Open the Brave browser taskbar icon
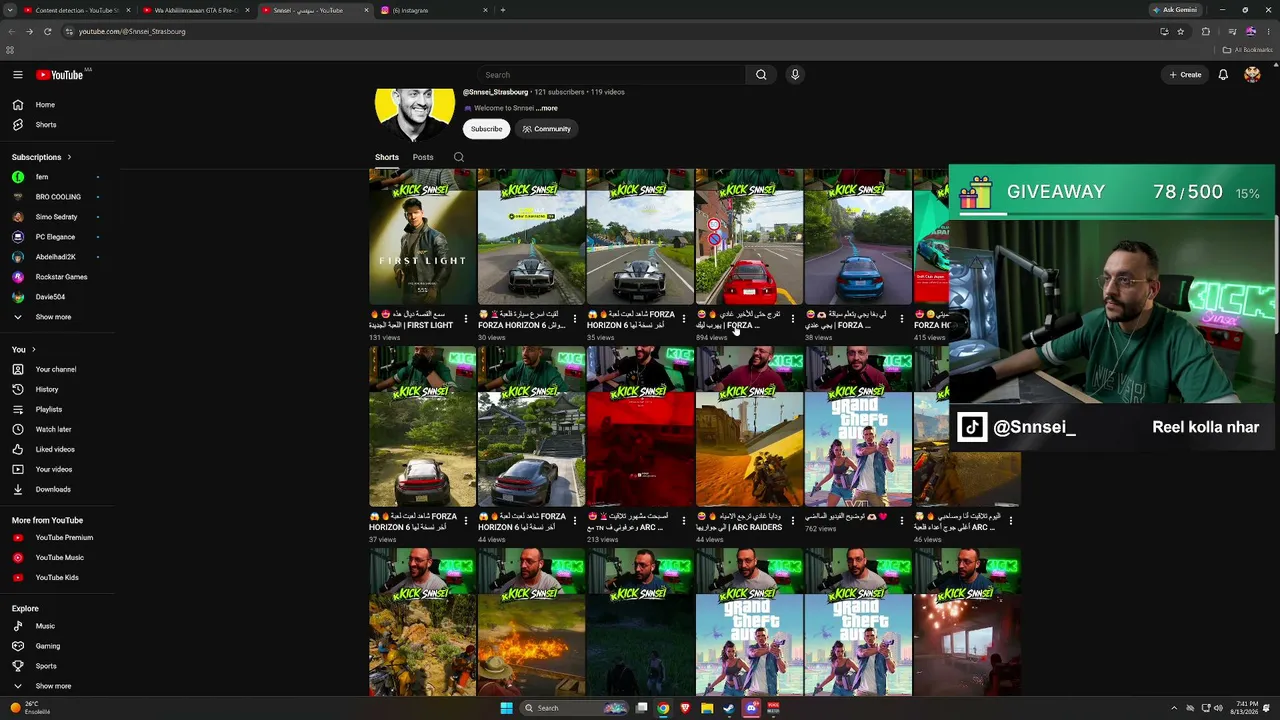The height and width of the screenshot is (720, 1280). coord(685,708)
